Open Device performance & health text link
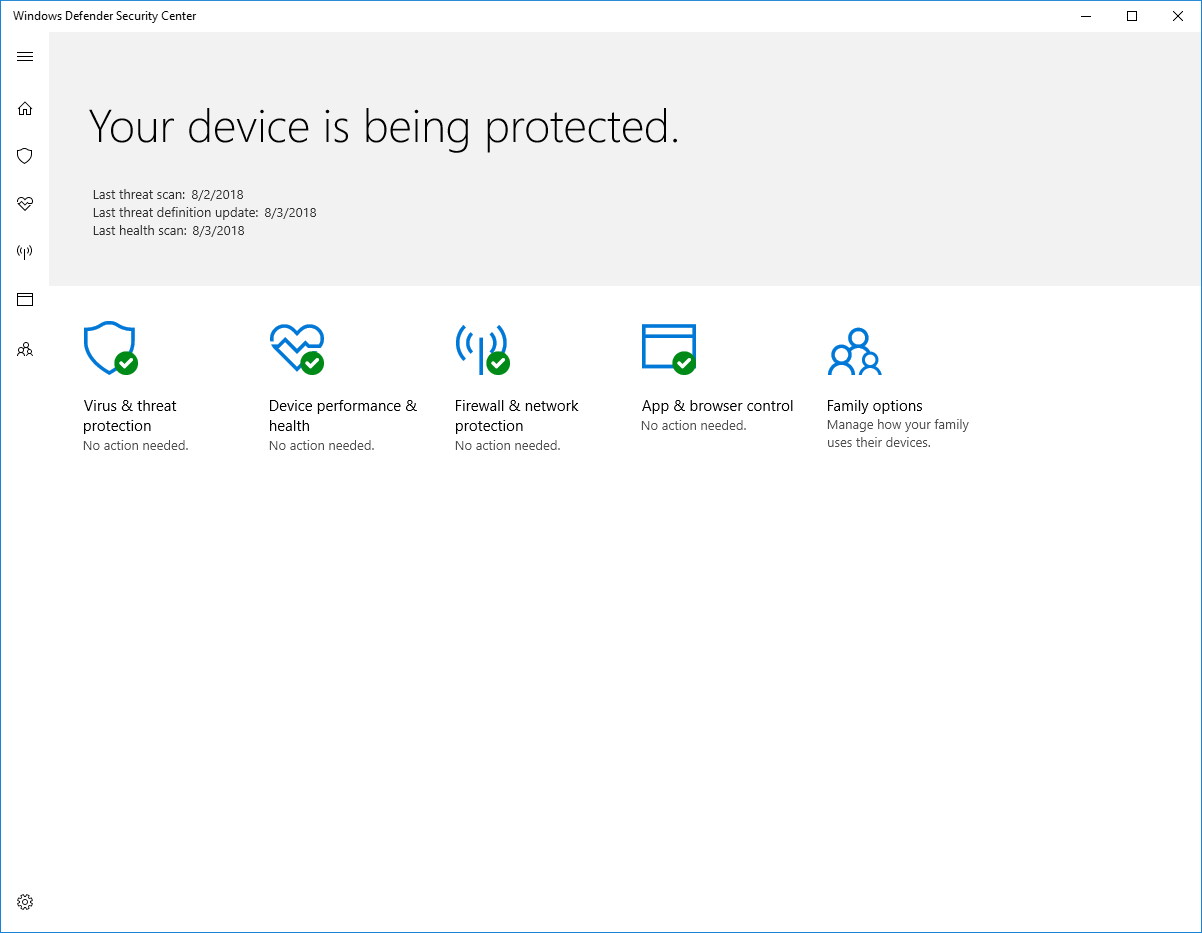 [x=342, y=416]
